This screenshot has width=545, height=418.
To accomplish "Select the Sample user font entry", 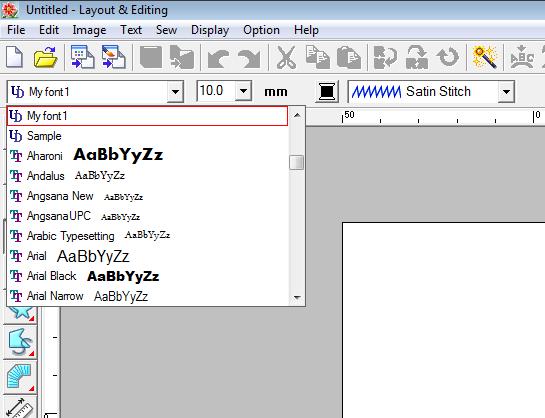I will pyautogui.click(x=147, y=136).
